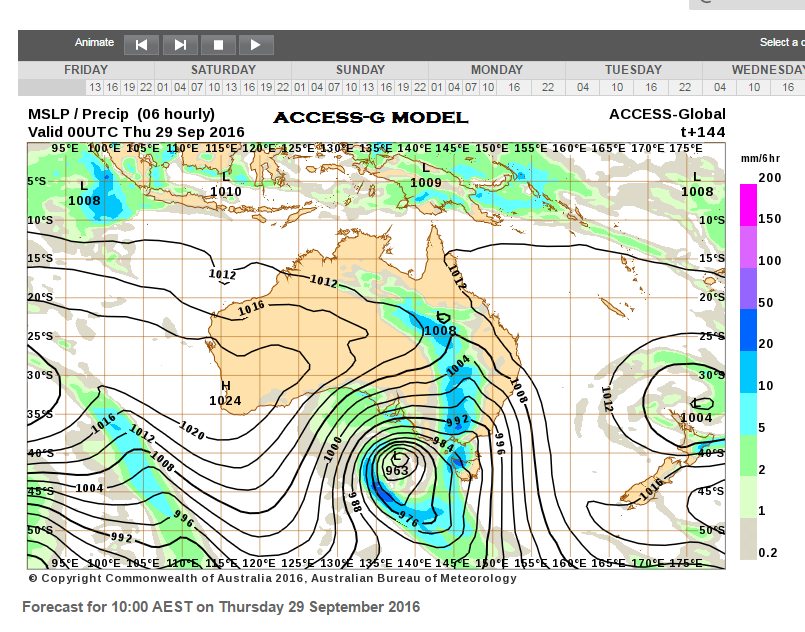This screenshot has height=632, width=805.
Task: Select the Sunday 19 hour marker
Action: click(403, 87)
